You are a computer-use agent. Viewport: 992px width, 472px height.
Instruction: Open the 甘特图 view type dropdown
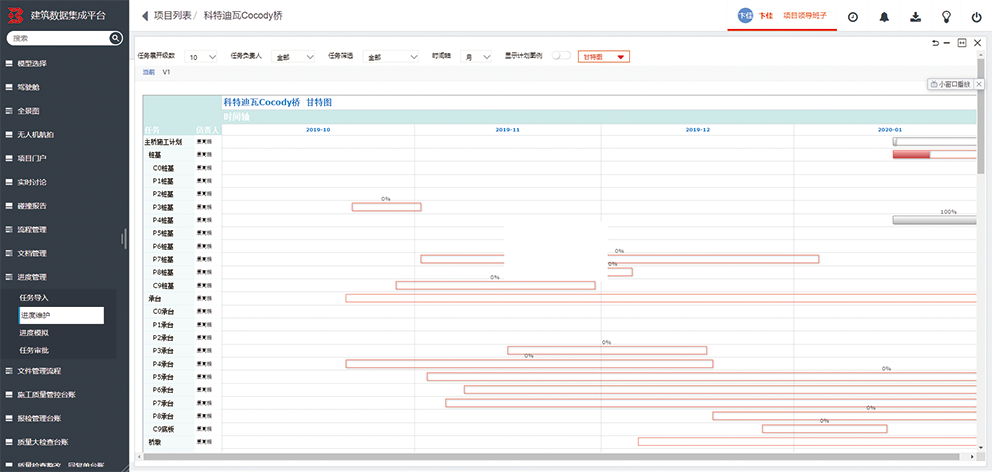click(x=603, y=57)
